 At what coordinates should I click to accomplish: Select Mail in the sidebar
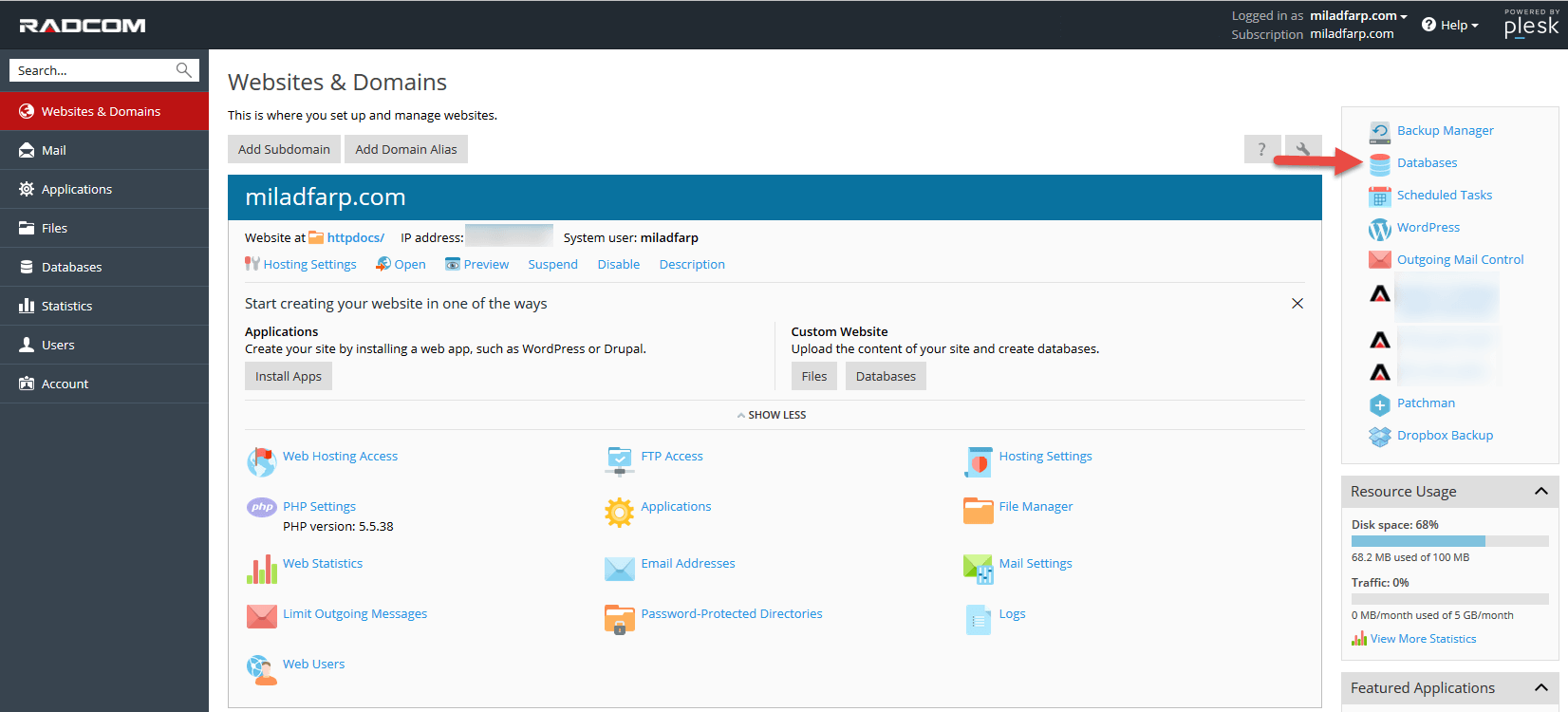[x=54, y=150]
